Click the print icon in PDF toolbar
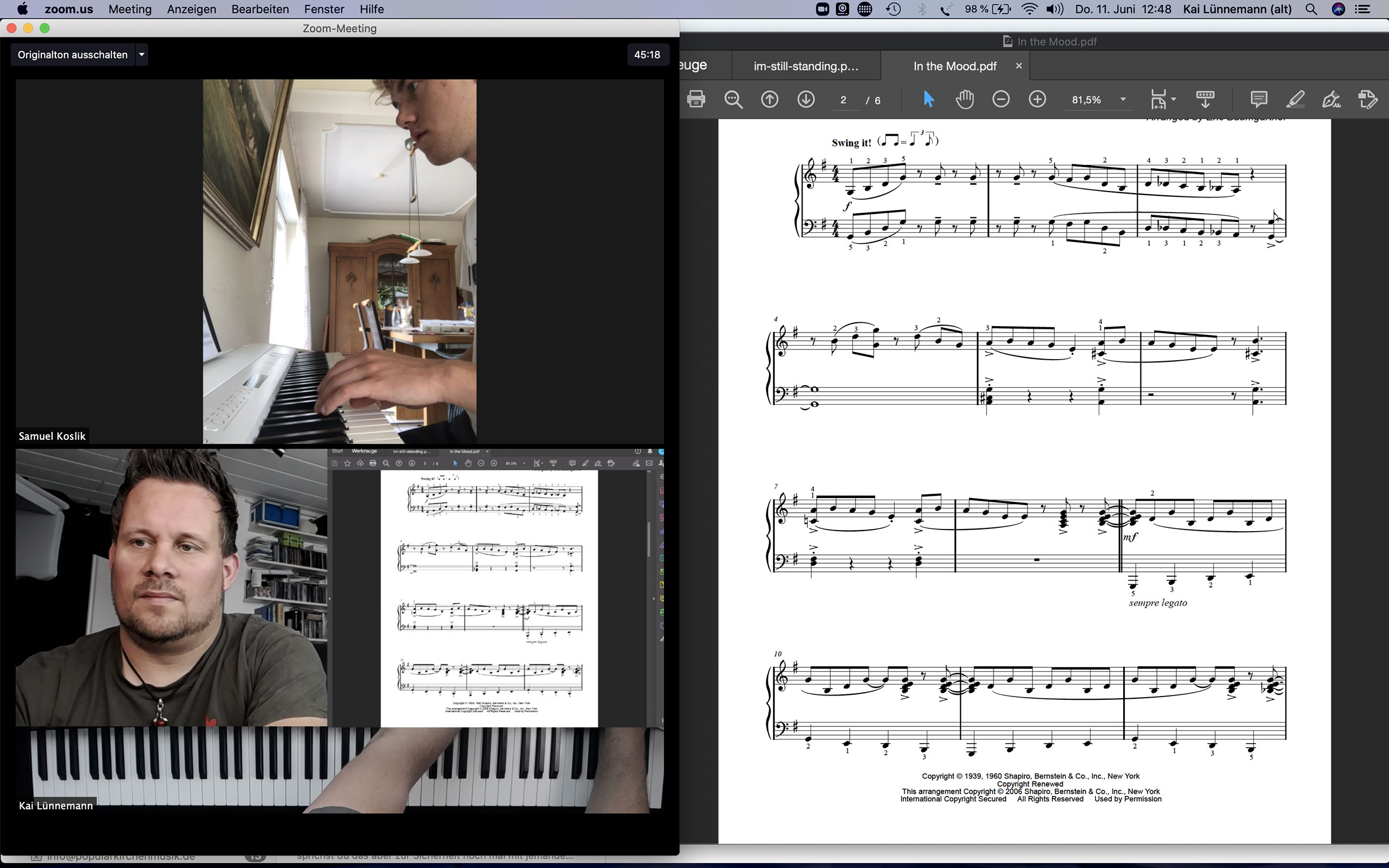Viewport: 1389px width, 868px height. (696, 99)
